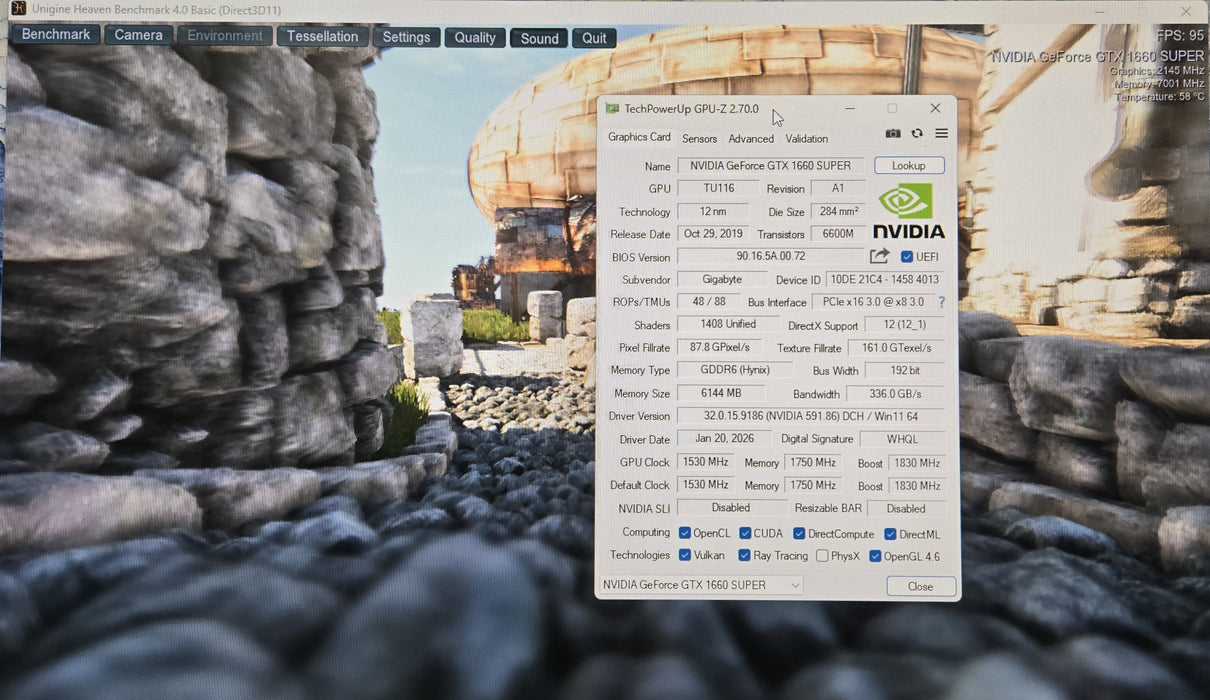Click the GPU-Z title bar app icon
Screen dimensions: 1210x700
[612, 108]
